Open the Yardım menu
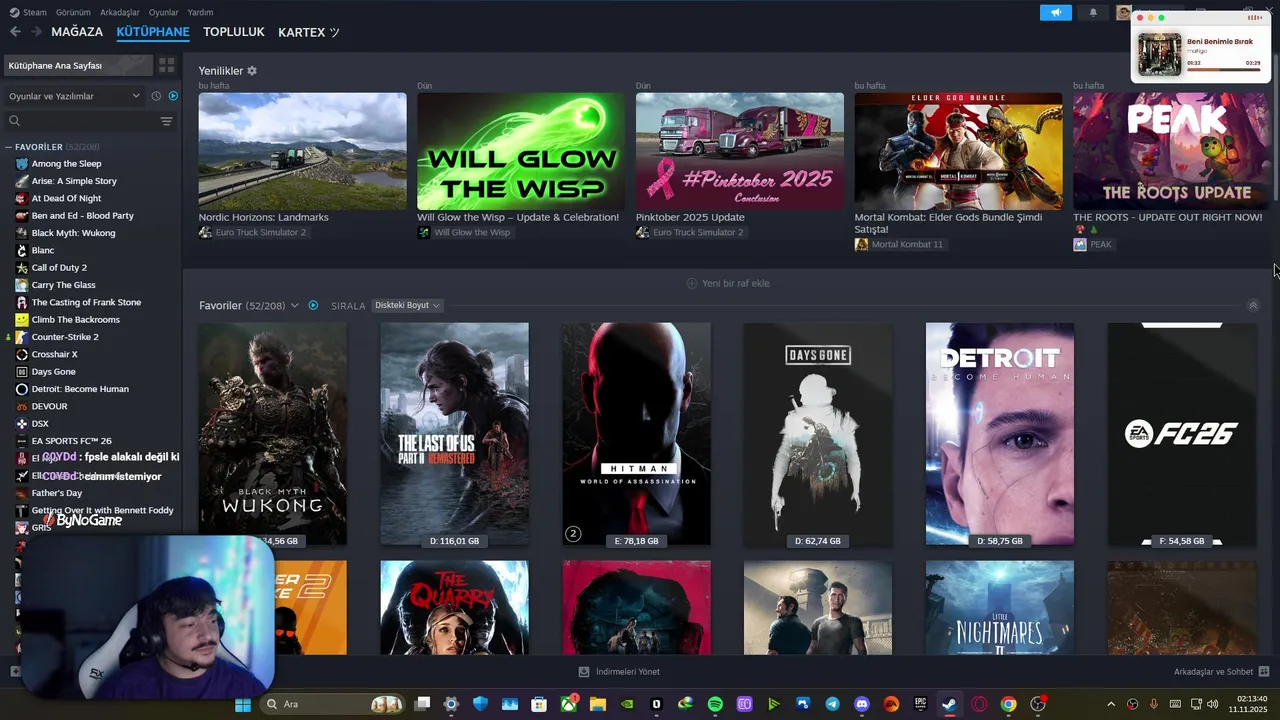This screenshot has height=720, width=1280. [x=201, y=12]
